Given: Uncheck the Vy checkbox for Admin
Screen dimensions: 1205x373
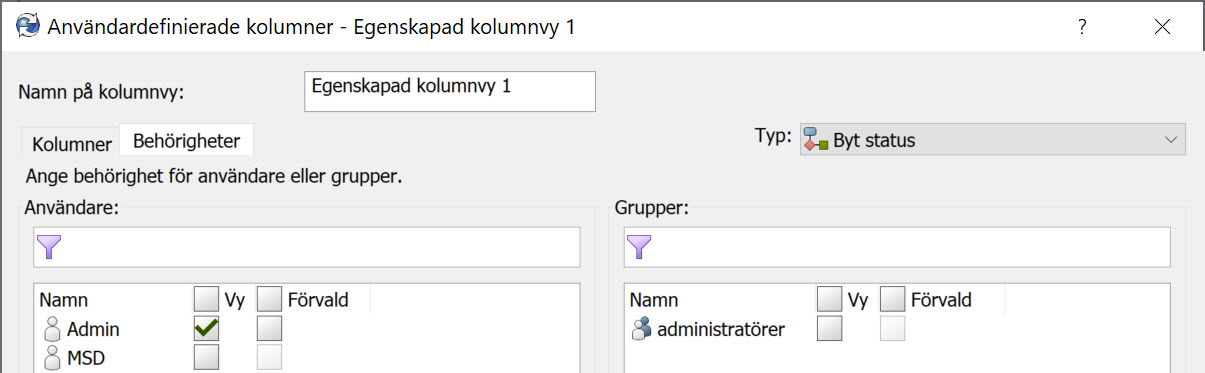Looking at the screenshot, I should 207,328.
